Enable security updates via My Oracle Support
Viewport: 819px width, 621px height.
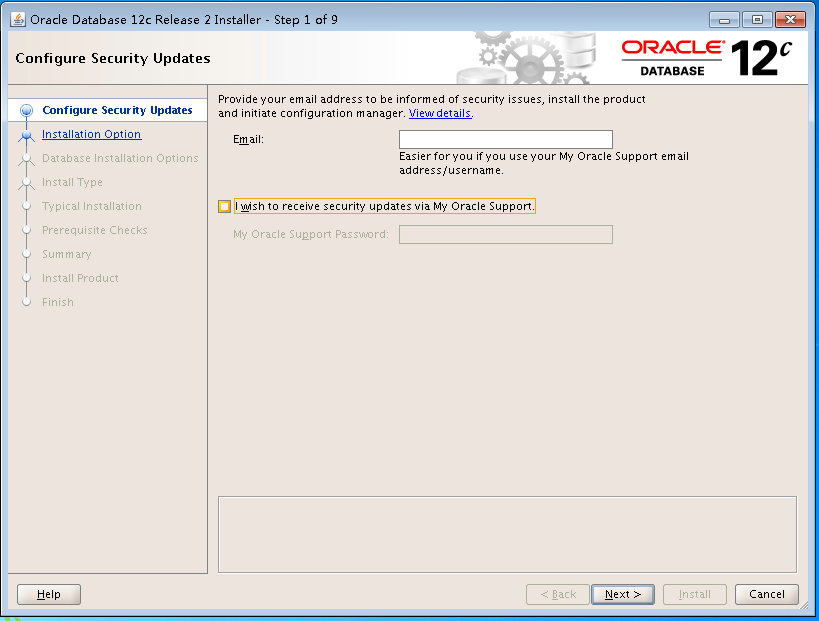click(x=224, y=206)
